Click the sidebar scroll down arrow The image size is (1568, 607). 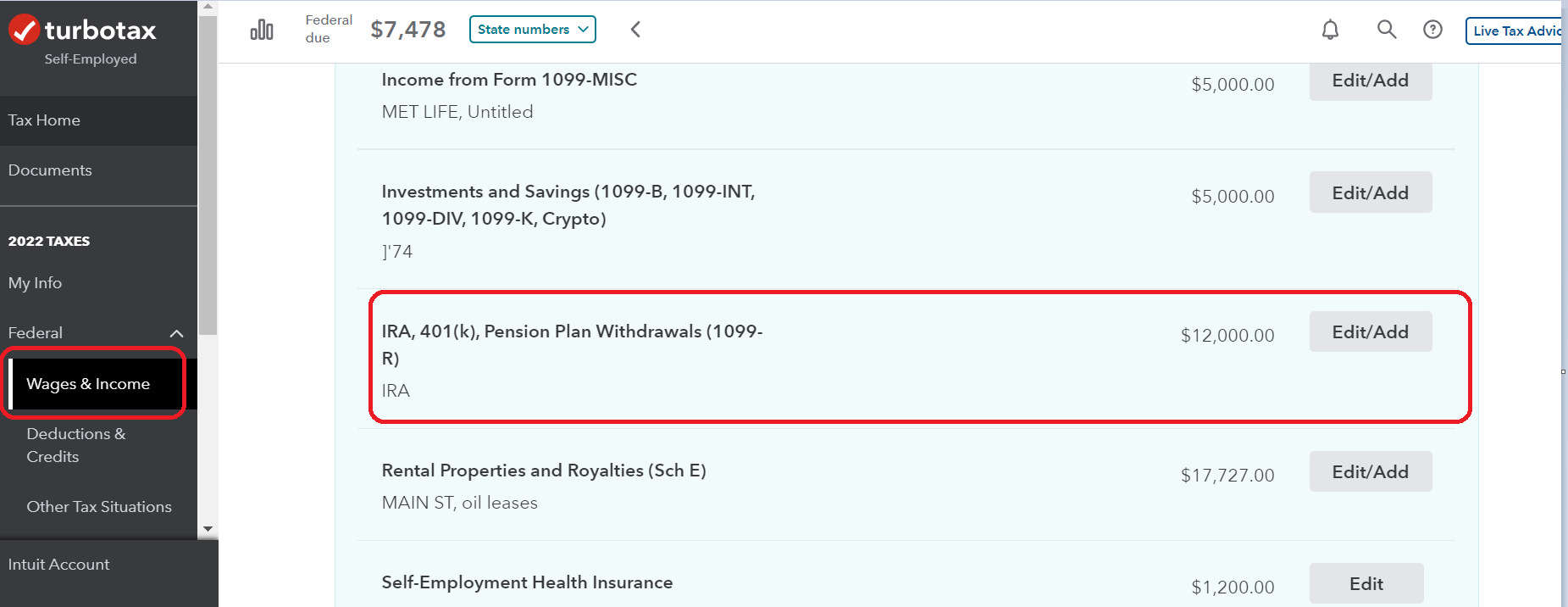[208, 529]
